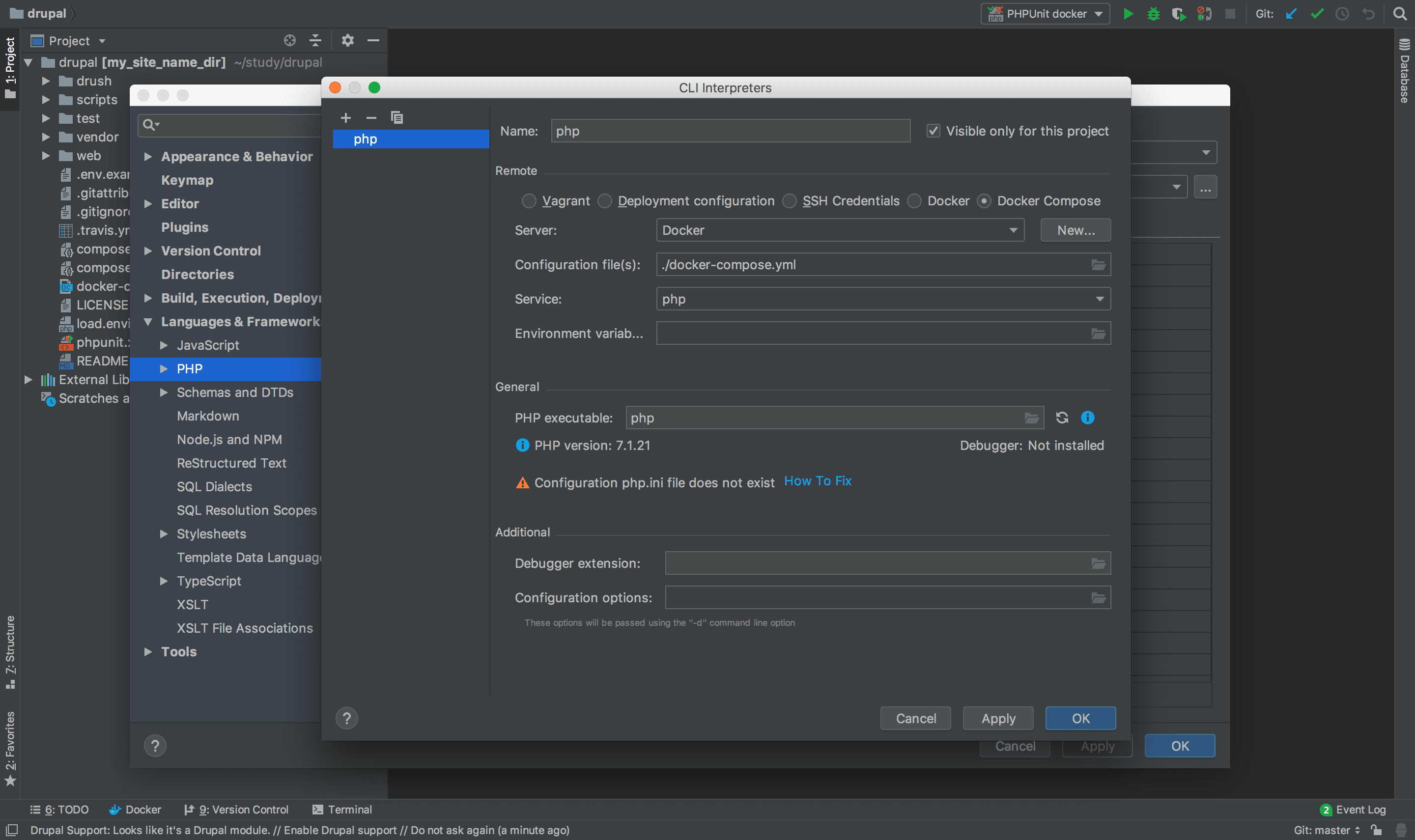Run the PHPUnit docker configuration

click(x=1128, y=14)
